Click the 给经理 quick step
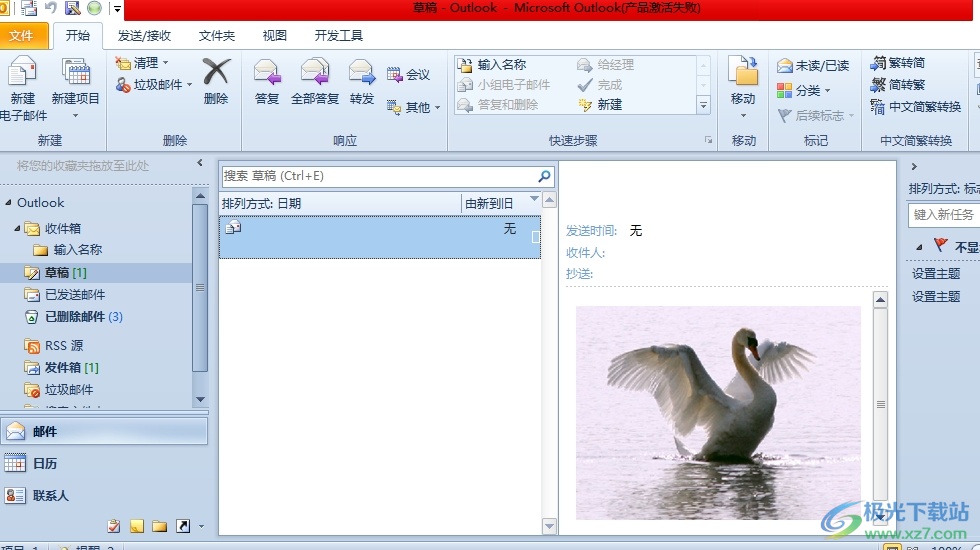The image size is (980, 550). (606, 65)
